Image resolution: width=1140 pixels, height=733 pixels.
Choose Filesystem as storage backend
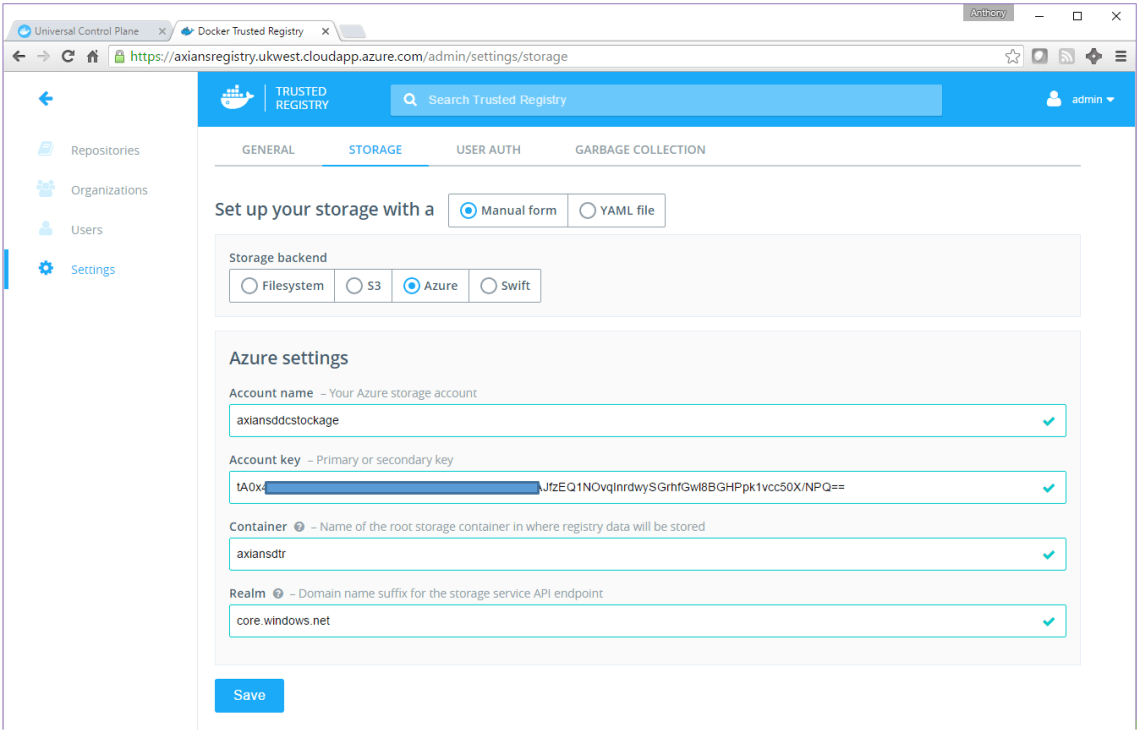(x=250, y=286)
